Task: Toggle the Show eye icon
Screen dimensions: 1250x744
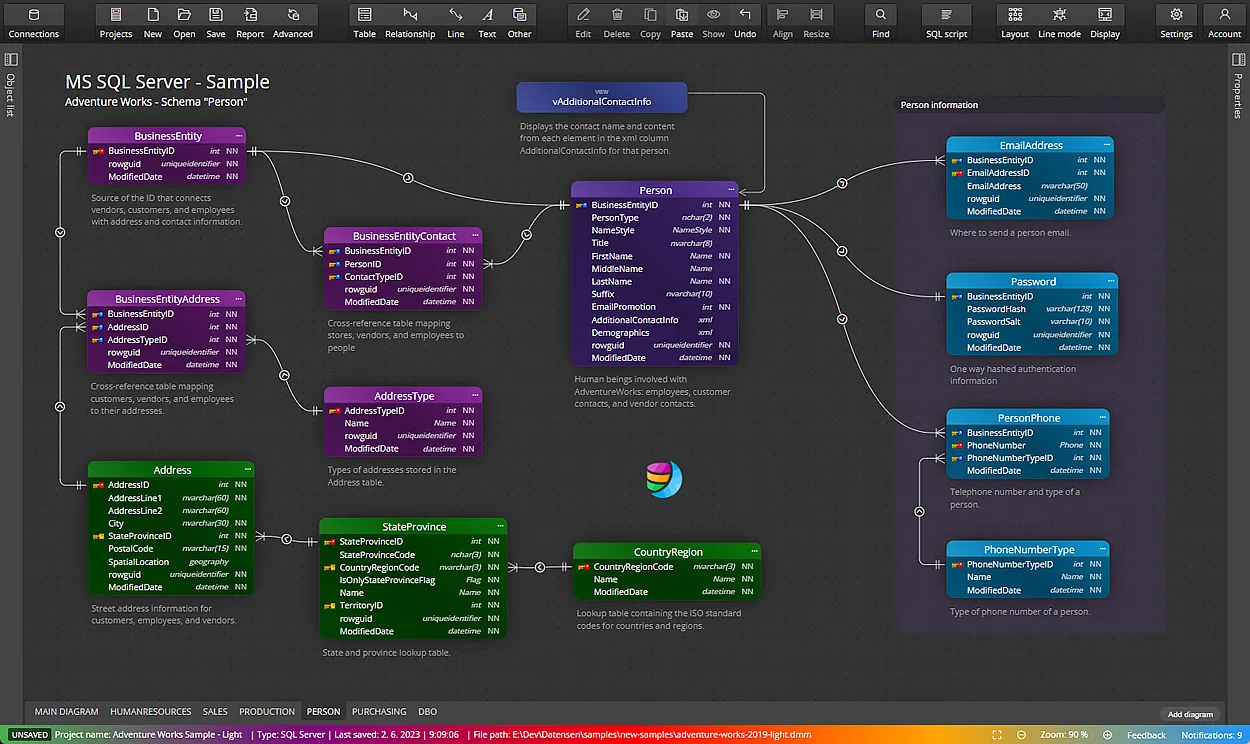Action: (x=713, y=23)
